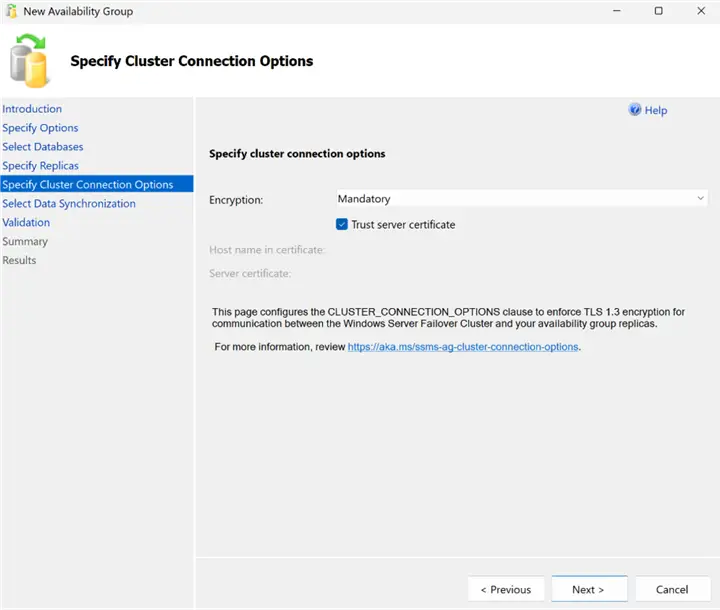Close the New Availability Group window
720x610 pixels.
coord(701,11)
